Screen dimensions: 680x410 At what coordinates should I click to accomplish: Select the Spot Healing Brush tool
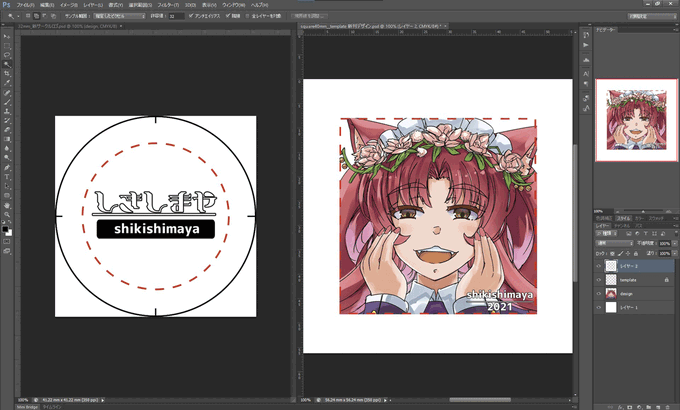pos(7,93)
